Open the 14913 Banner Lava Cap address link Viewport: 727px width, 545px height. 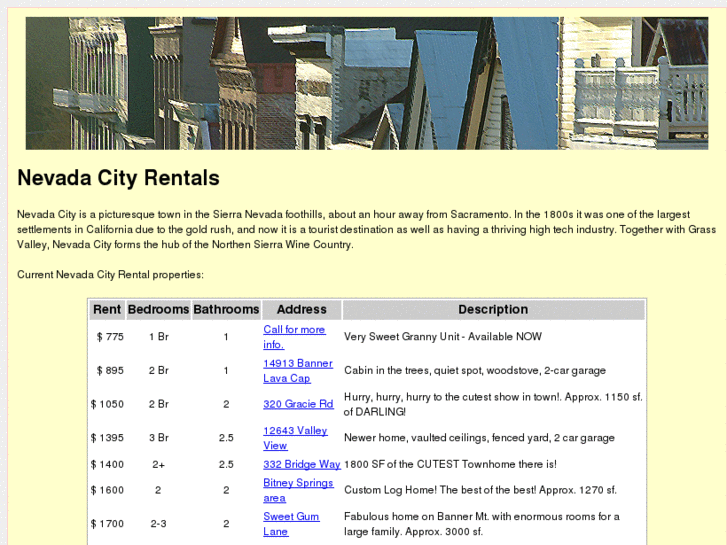[298, 371]
